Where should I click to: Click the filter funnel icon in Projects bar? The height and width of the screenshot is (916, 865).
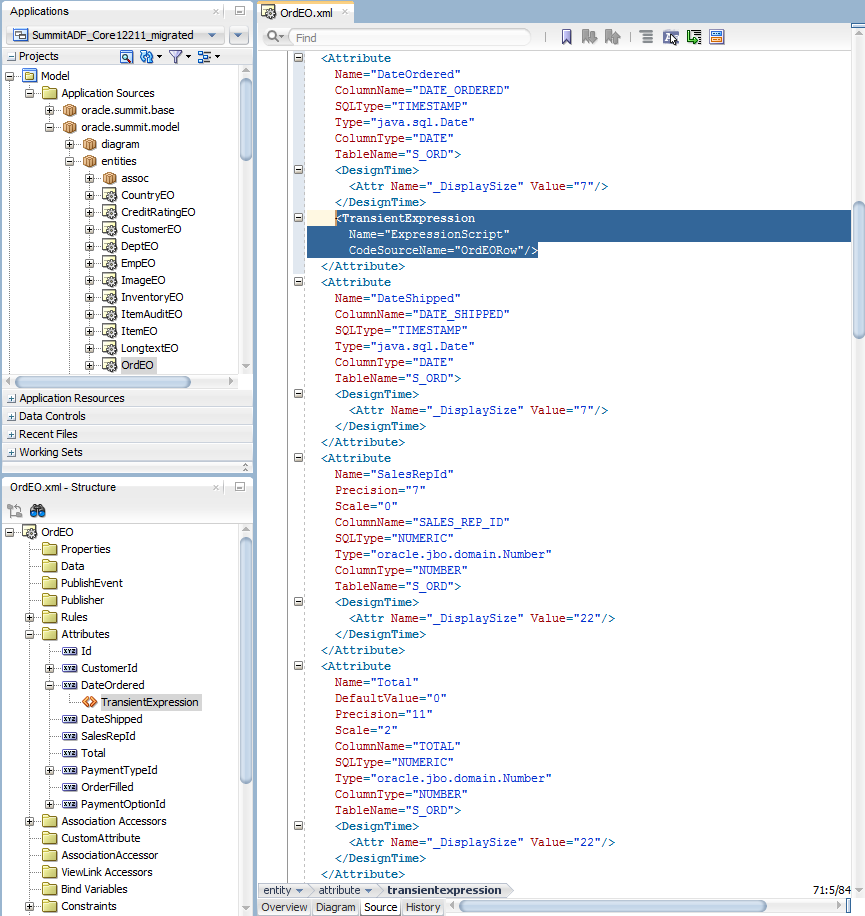pyautogui.click(x=176, y=57)
